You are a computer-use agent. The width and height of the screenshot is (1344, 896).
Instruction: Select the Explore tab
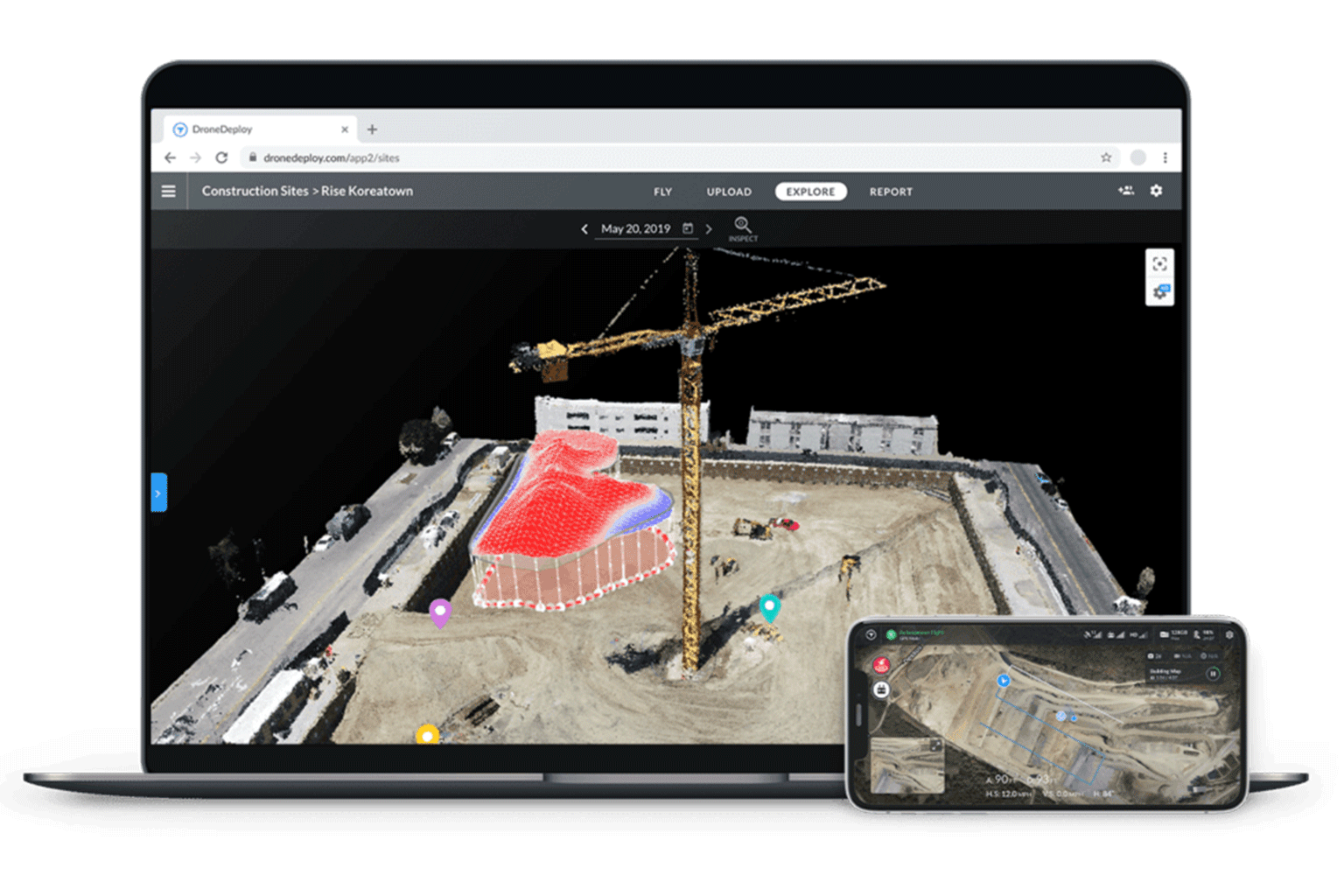point(810,192)
